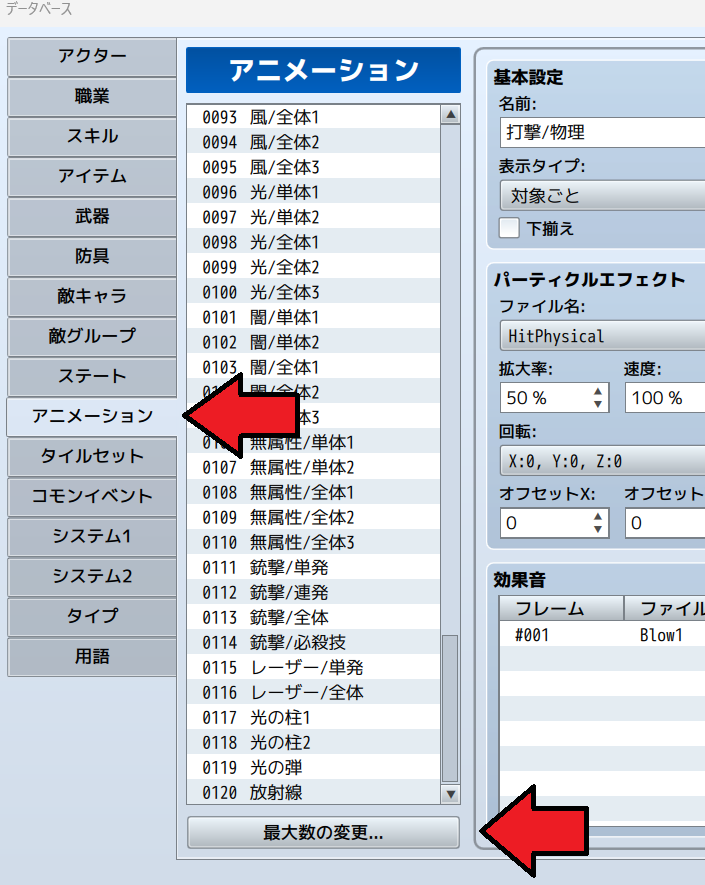The image size is (705, 885).
Task: Select animation 0101 闇/単体1
Action: 313,317
